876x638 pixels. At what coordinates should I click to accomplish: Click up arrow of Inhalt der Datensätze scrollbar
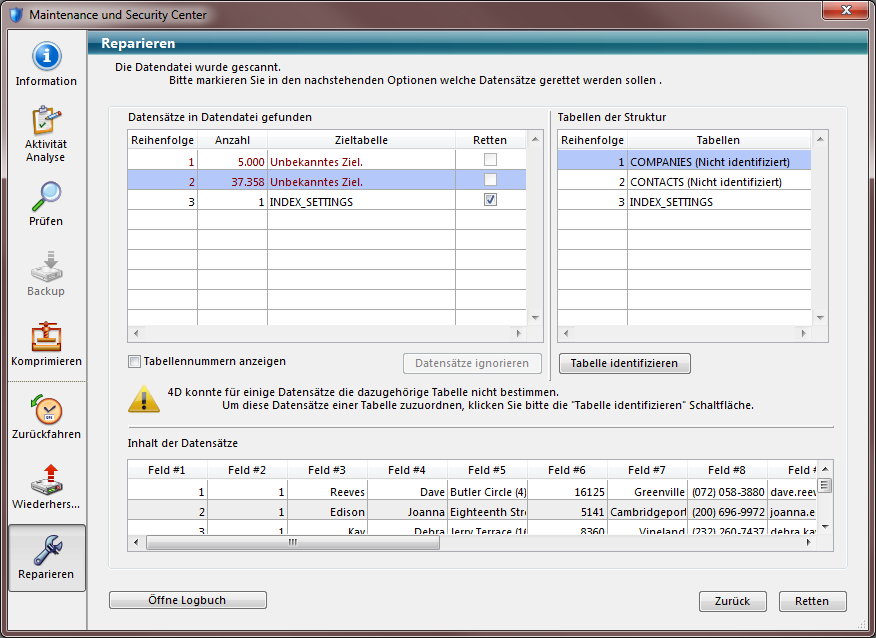(825, 470)
